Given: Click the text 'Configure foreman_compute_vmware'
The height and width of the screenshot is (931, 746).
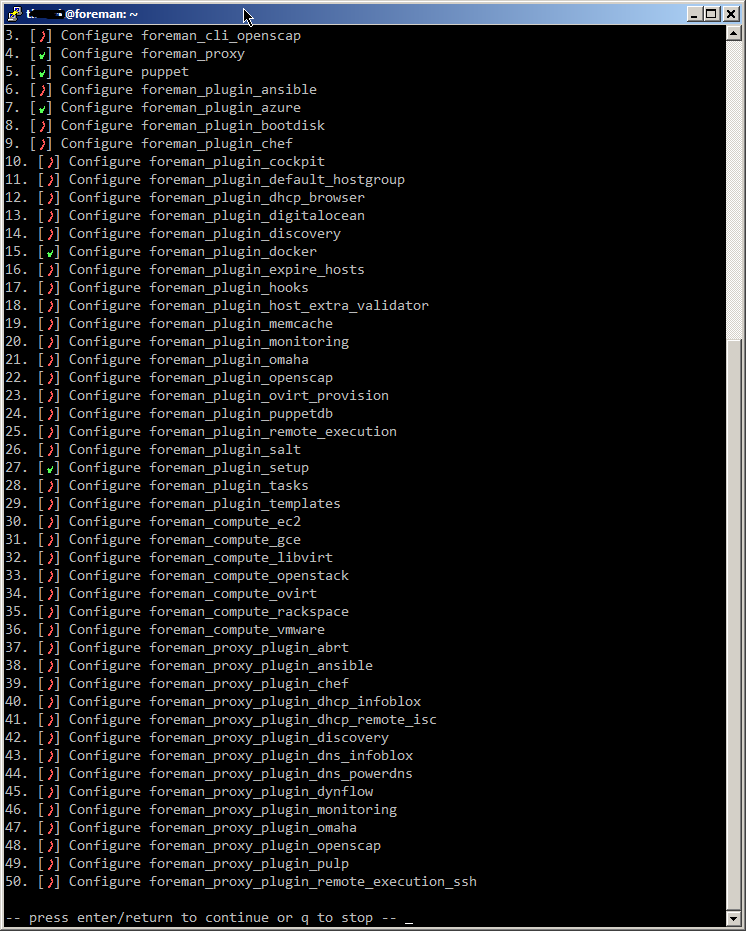Looking at the screenshot, I should click(197, 629).
